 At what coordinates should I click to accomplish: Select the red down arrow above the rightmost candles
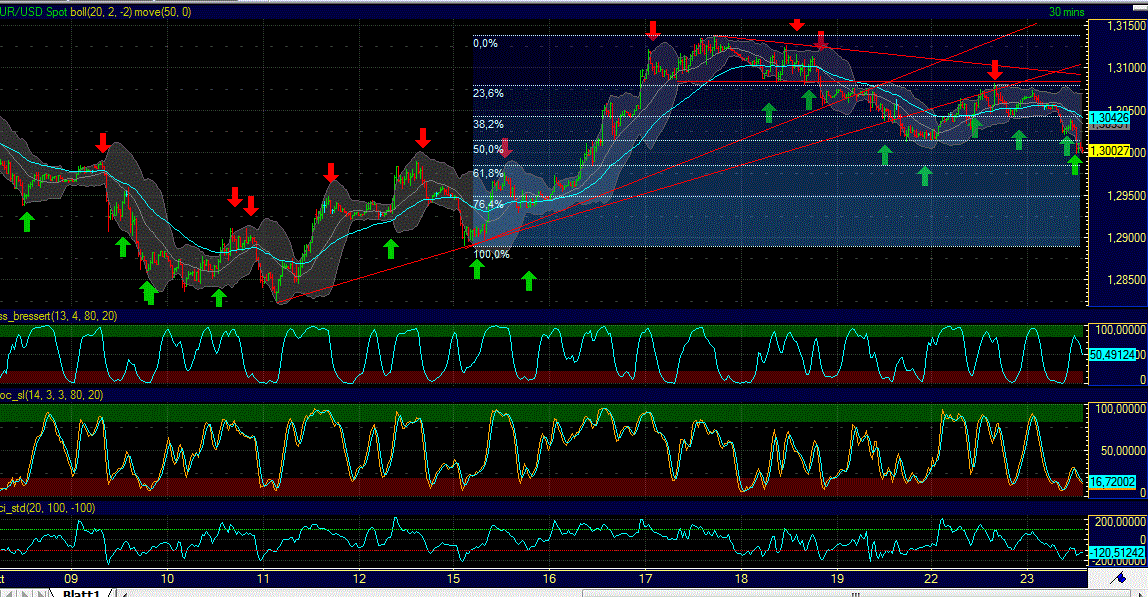tap(995, 70)
